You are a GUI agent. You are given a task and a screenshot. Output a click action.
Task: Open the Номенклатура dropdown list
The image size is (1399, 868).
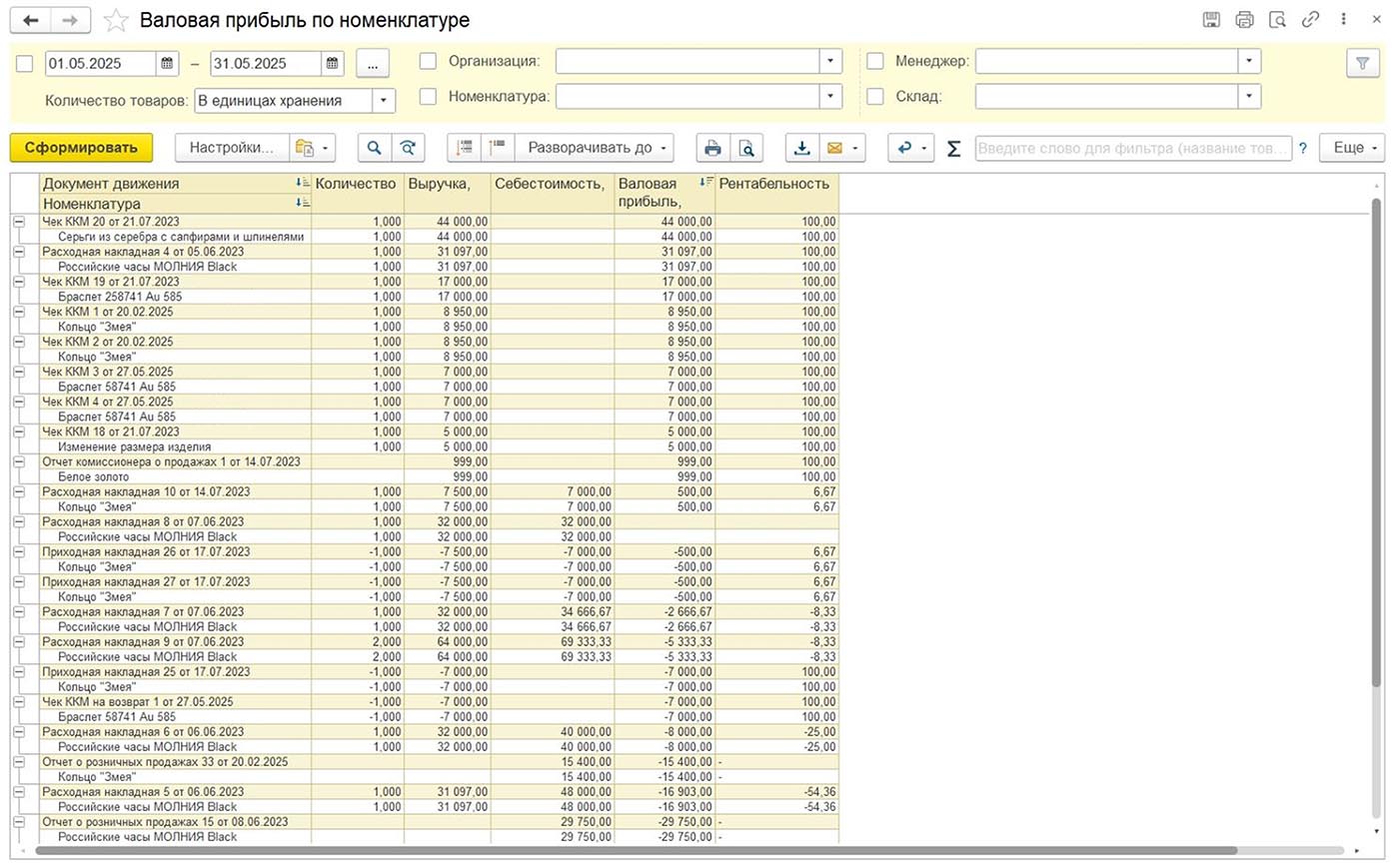[x=830, y=97]
